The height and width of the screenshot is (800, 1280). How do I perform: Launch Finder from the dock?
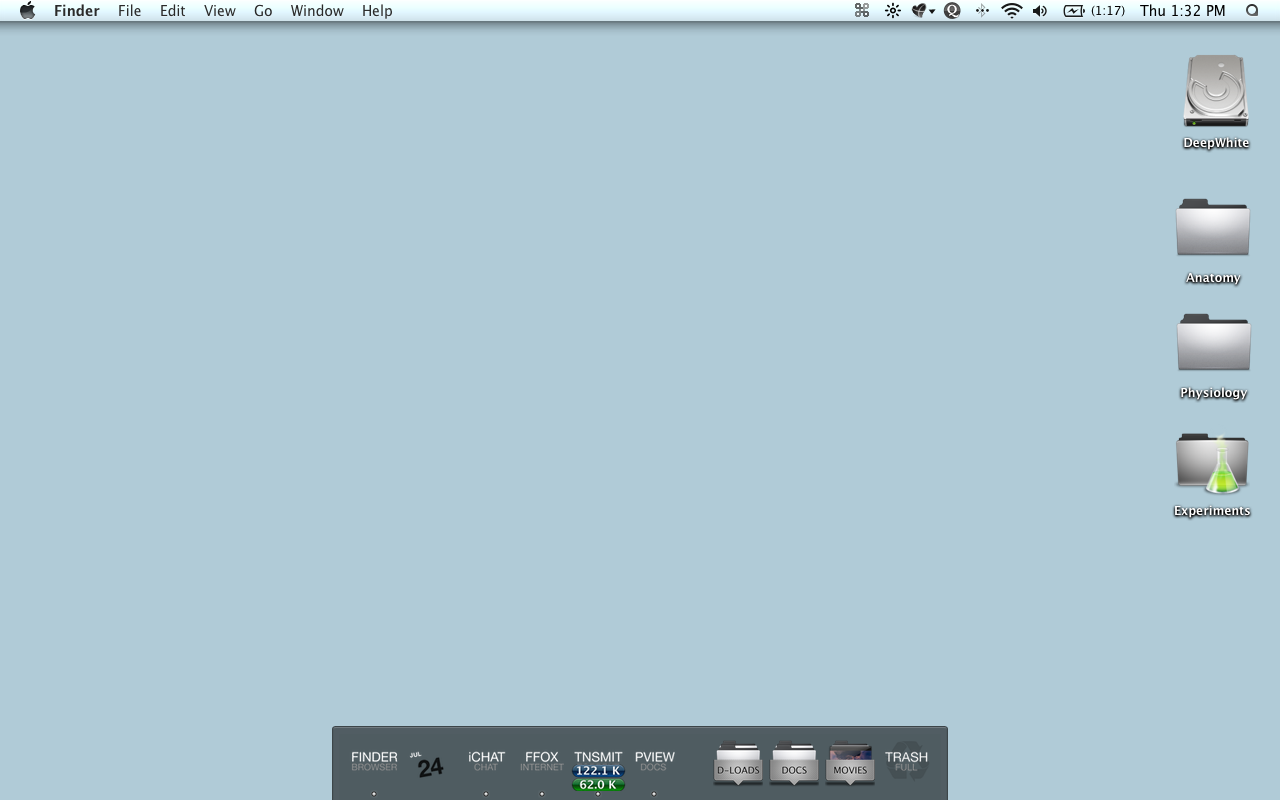coord(374,761)
